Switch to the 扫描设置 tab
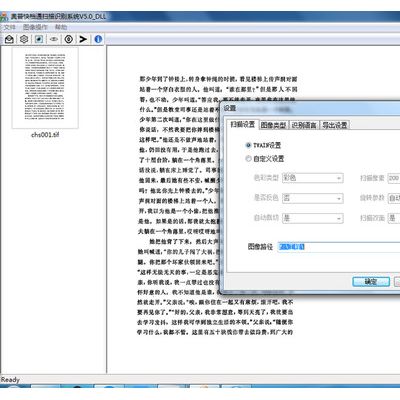The width and height of the screenshot is (400, 400). [x=243, y=125]
